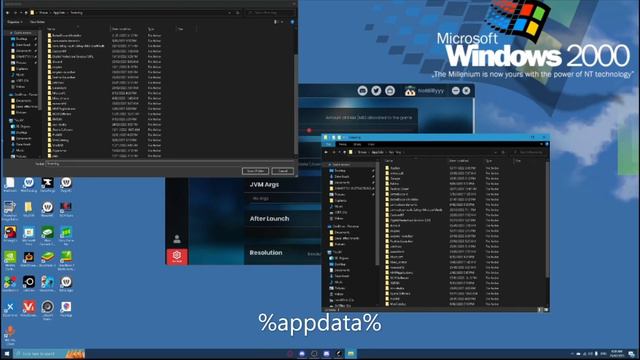Image resolution: width=640 pixels, height=360 pixels.
Task: Open address bar history dropdown in dialog
Action: [x=230, y=13]
